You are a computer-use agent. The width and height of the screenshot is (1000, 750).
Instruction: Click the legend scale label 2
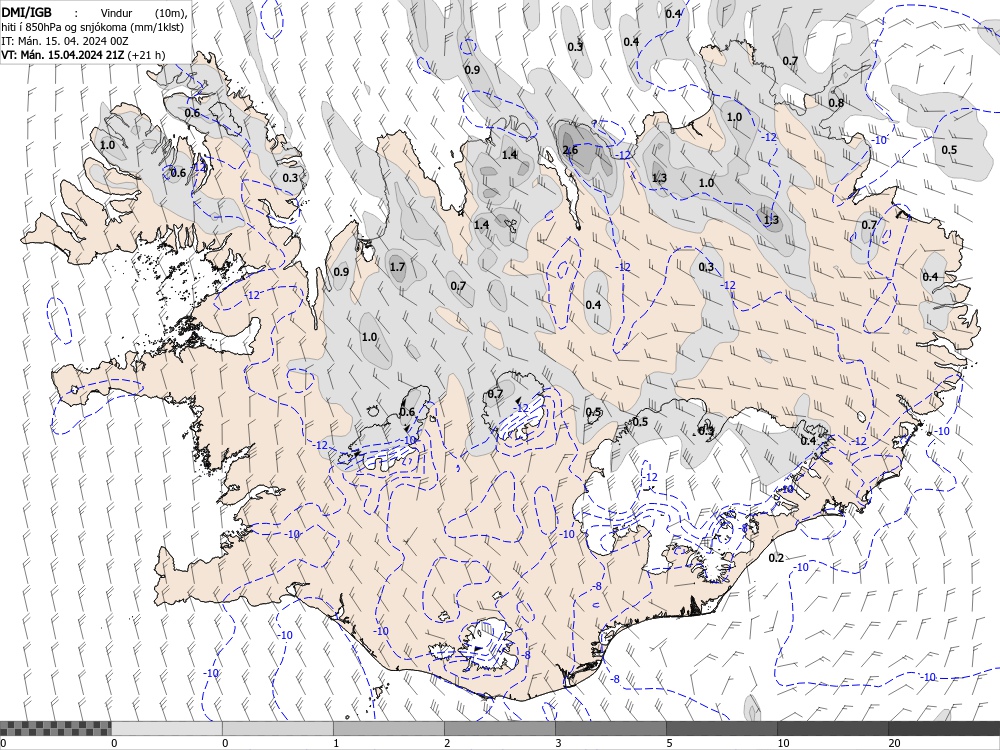[447, 743]
